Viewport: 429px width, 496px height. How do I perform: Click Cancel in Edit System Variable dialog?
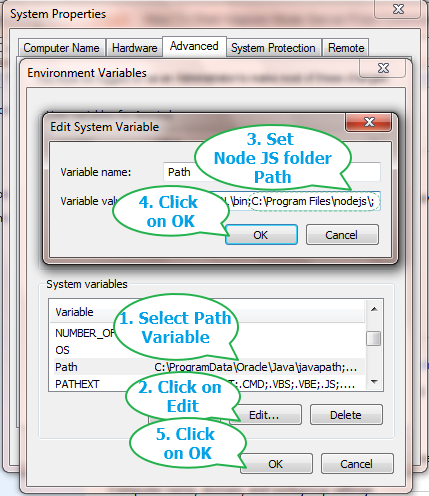pyautogui.click(x=342, y=235)
